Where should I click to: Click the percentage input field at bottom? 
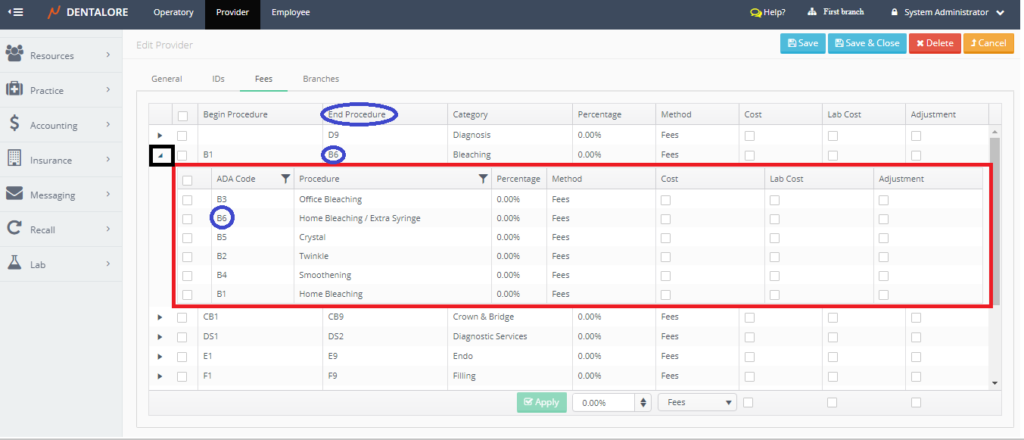[x=606, y=402]
